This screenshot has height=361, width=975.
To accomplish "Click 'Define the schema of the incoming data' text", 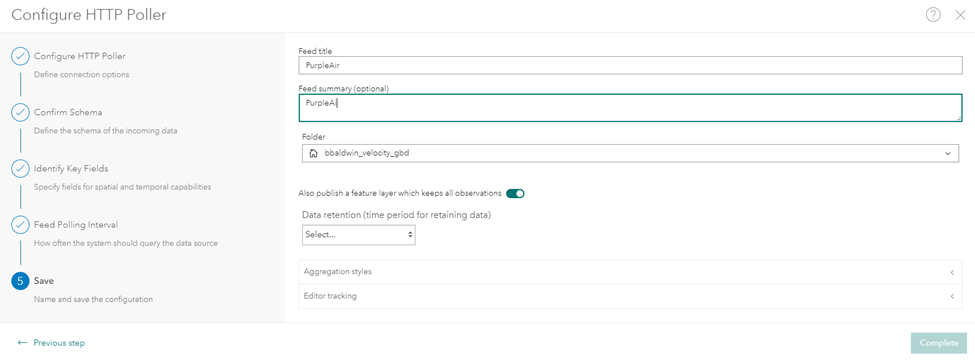I will 106,130.
